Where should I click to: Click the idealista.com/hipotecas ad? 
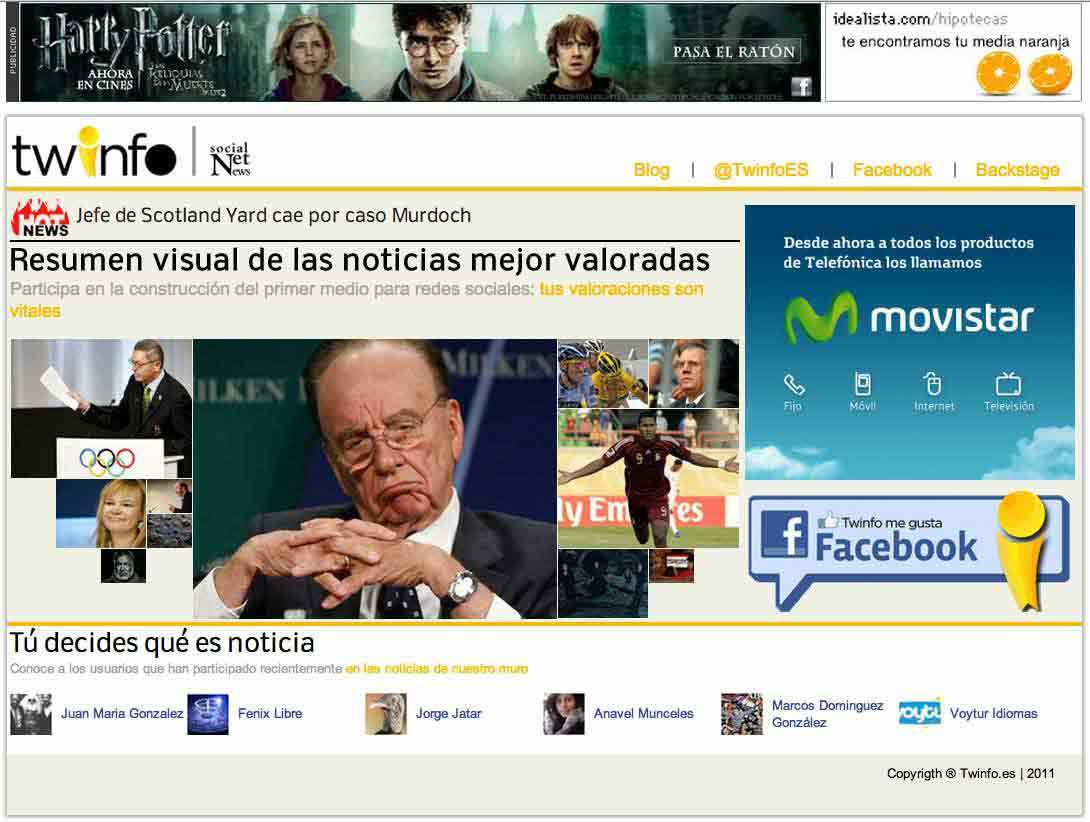click(x=954, y=52)
